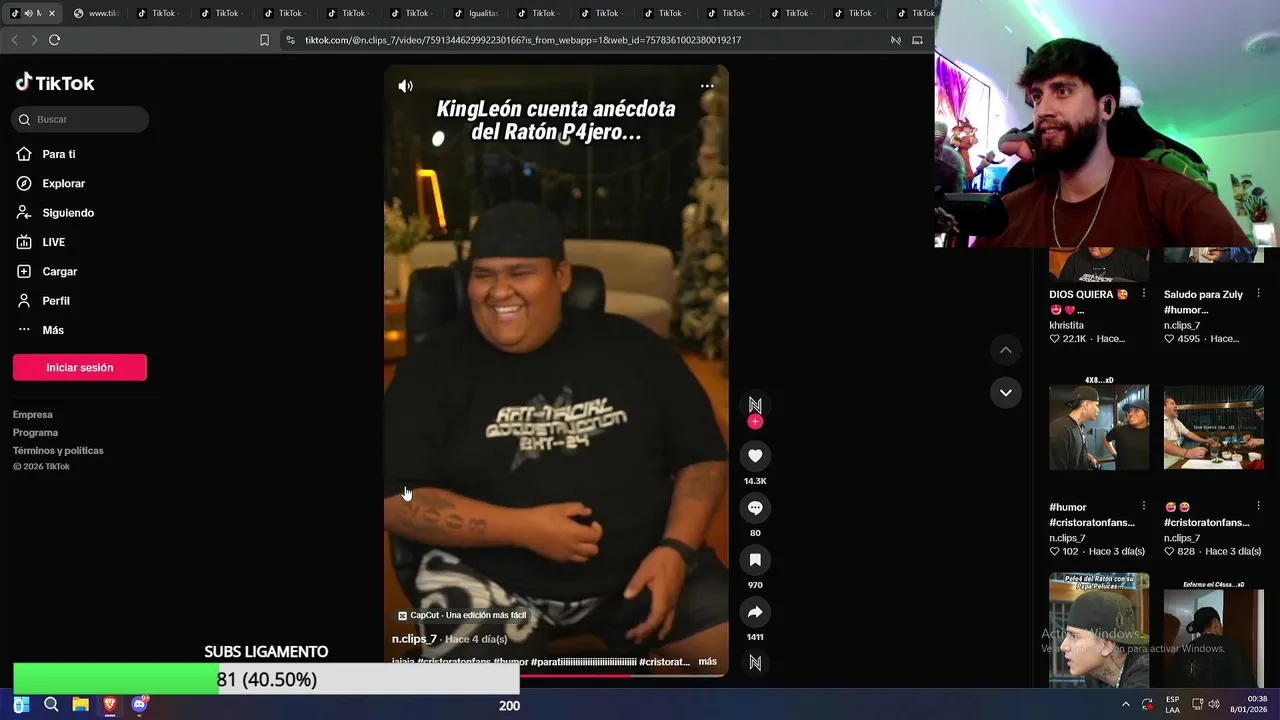Click the ESP LAA language indicator
The height and width of the screenshot is (720, 1280).
[1173, 705]
